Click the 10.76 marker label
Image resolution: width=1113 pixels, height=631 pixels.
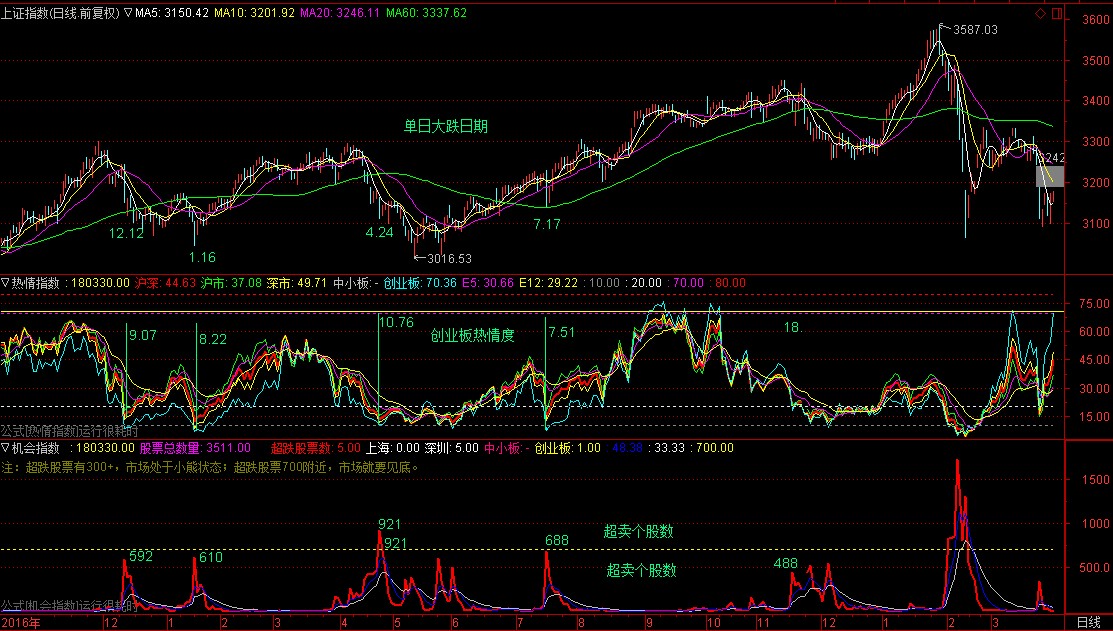tap(396, 322)
